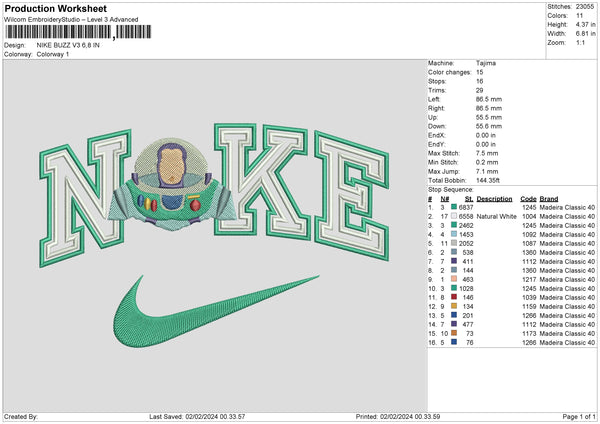Click the red swatch in stop 11
Image resolution: width=600 pixels, height=424 pixels.
pos(454,297)
